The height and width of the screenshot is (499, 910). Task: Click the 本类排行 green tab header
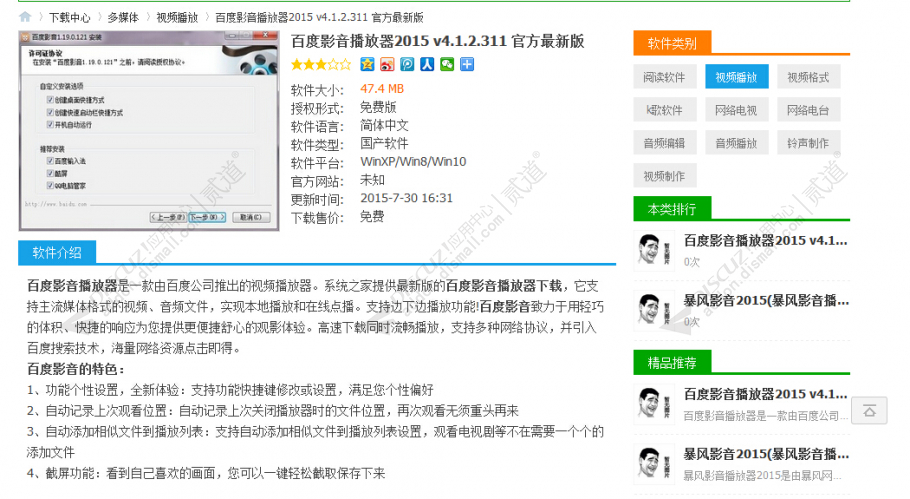click(672, 209)
